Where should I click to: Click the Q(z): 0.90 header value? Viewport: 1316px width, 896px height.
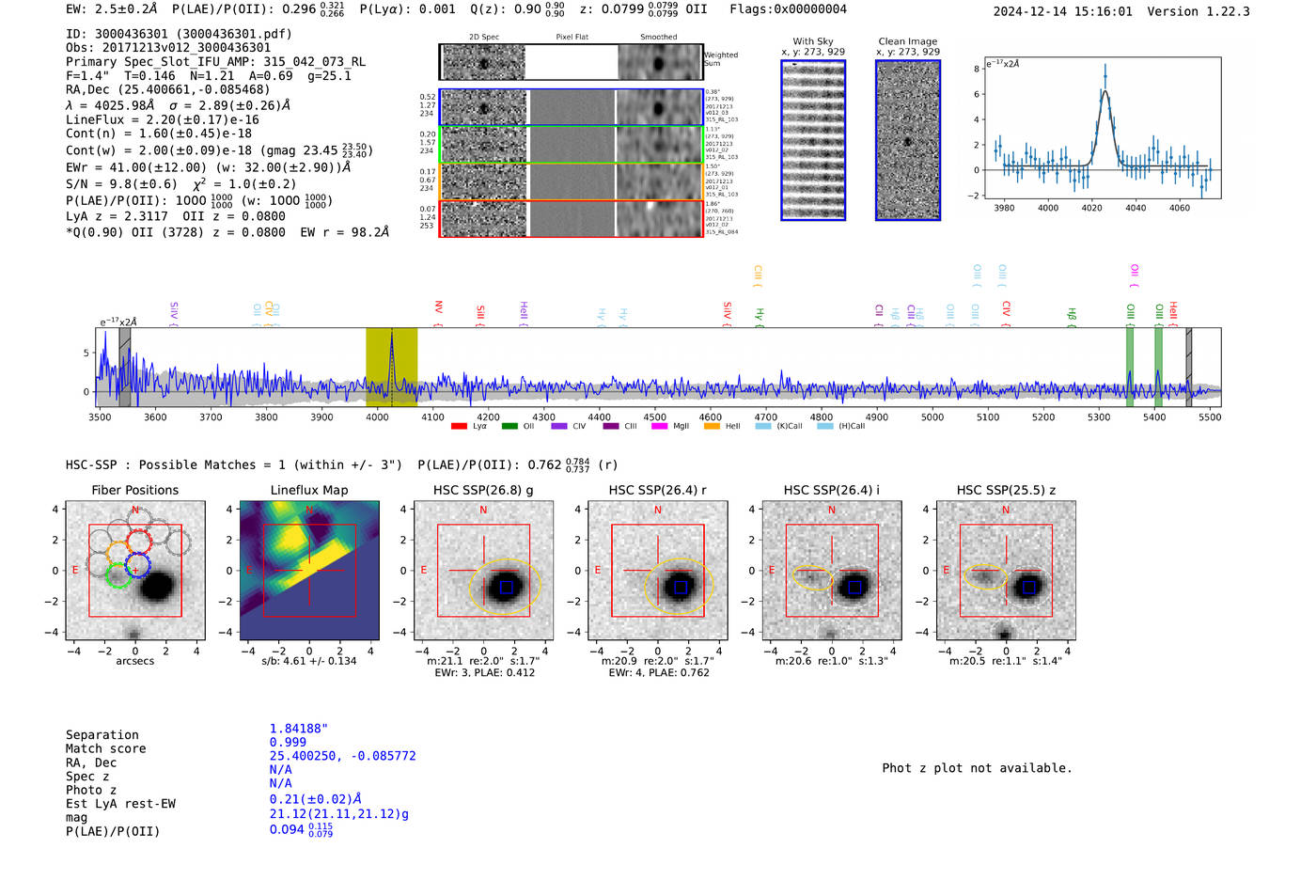coord(517,9)
